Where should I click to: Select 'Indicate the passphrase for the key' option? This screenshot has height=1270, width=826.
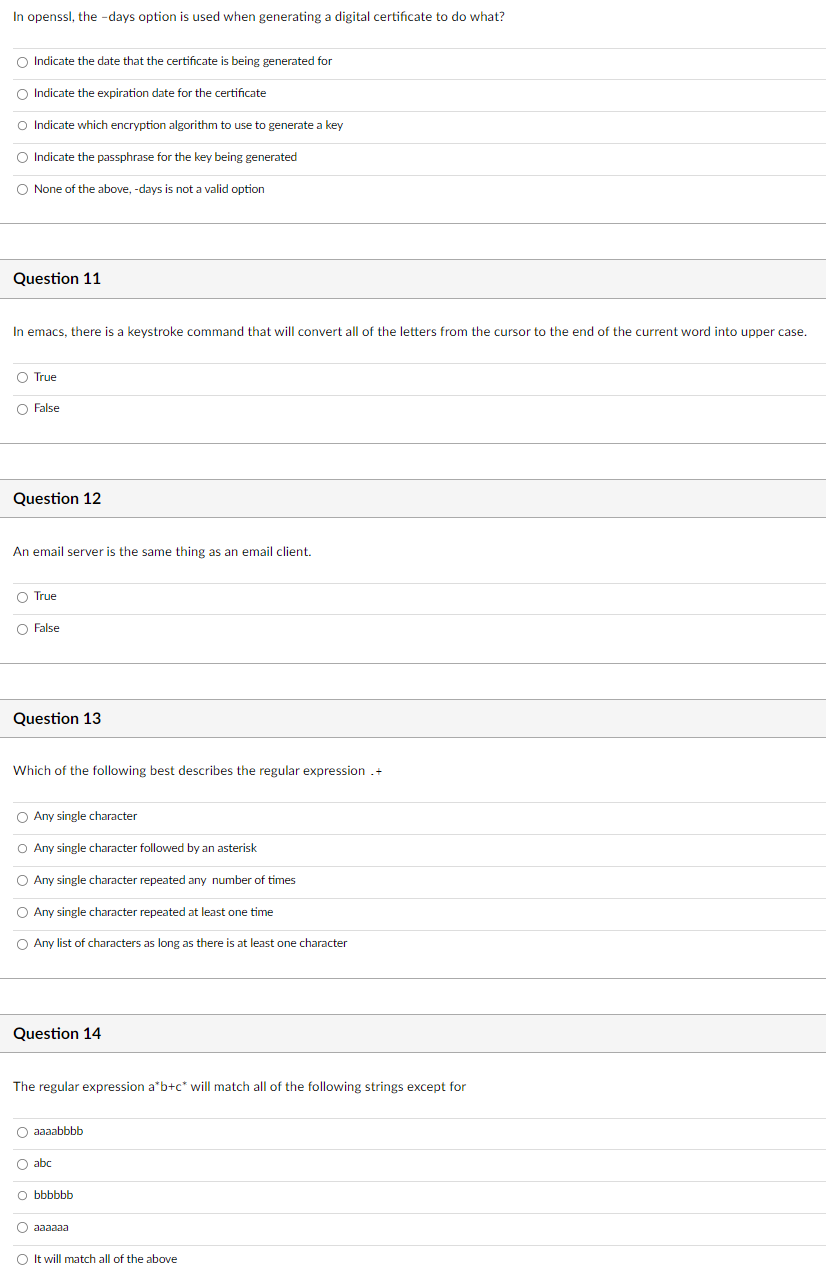click(x=22, y=157)
